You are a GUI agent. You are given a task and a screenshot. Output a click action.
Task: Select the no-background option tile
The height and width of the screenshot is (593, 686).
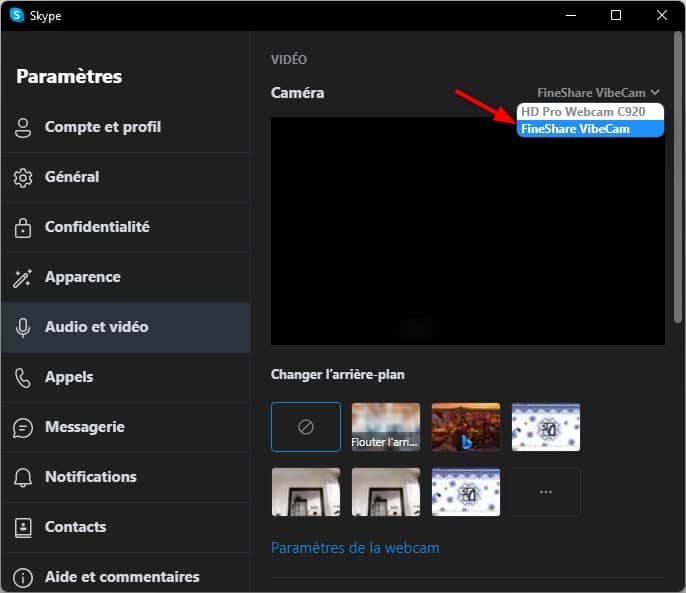click(306, 427)
